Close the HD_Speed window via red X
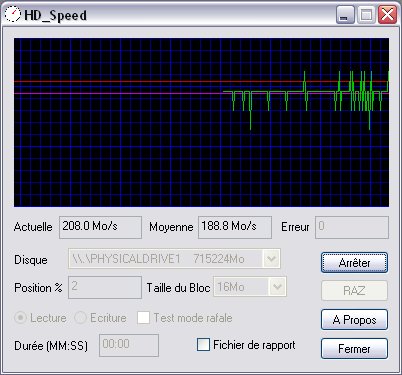Image resolution: width=402 pixels, height=375 pixels. pos(387,15)
